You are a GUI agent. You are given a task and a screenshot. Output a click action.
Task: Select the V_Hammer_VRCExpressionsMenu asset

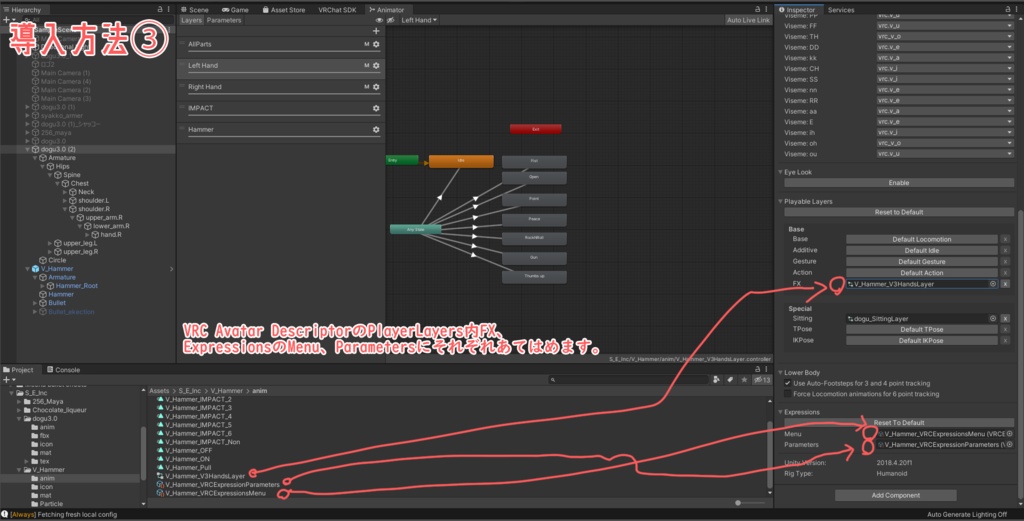point(212,493)
